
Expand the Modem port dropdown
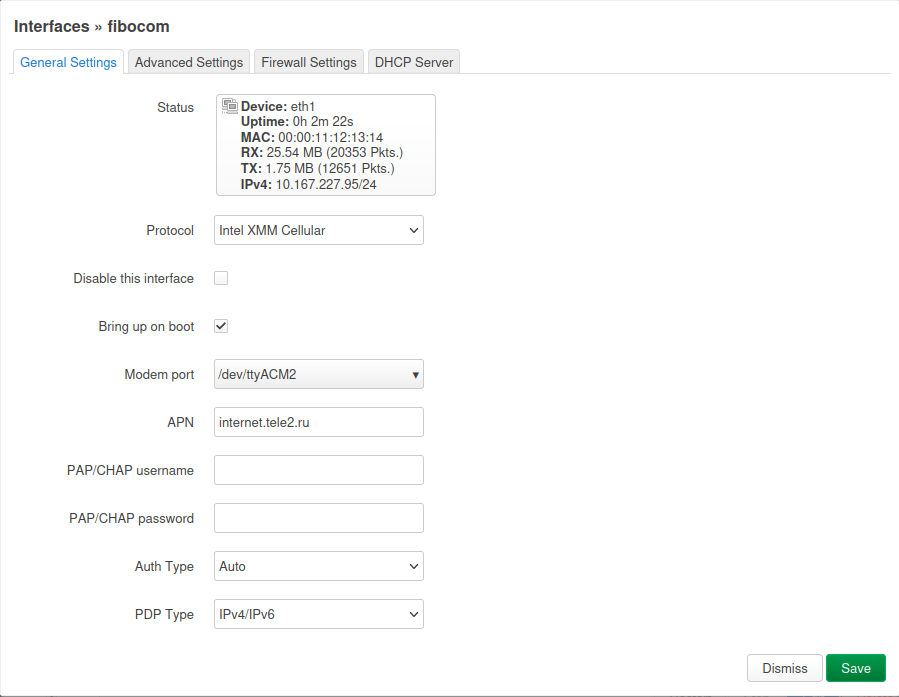point(319,374)
